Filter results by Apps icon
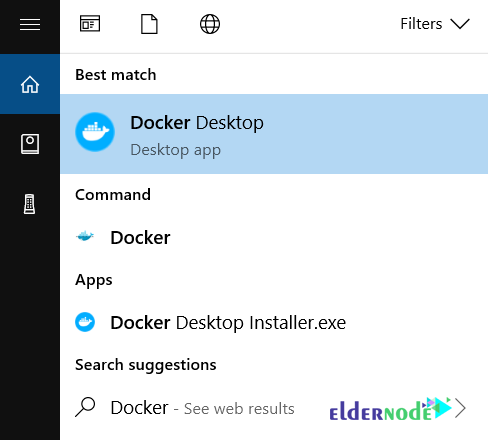This screenshot has height=440, width=488. tap(90, 24)
